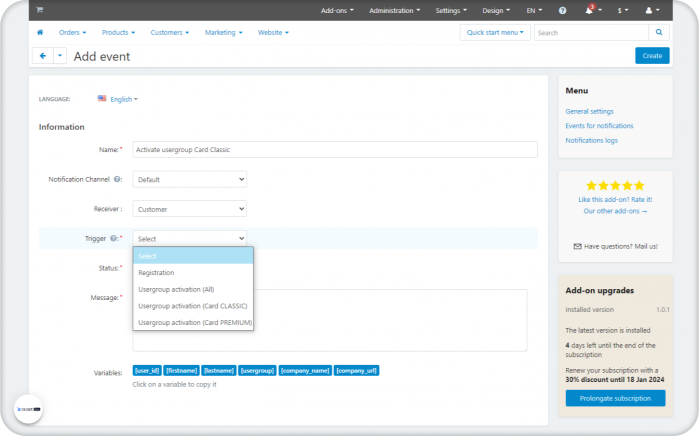Open the Administration menu
Screen dimensions: 700x436
[x=394, y=10]
